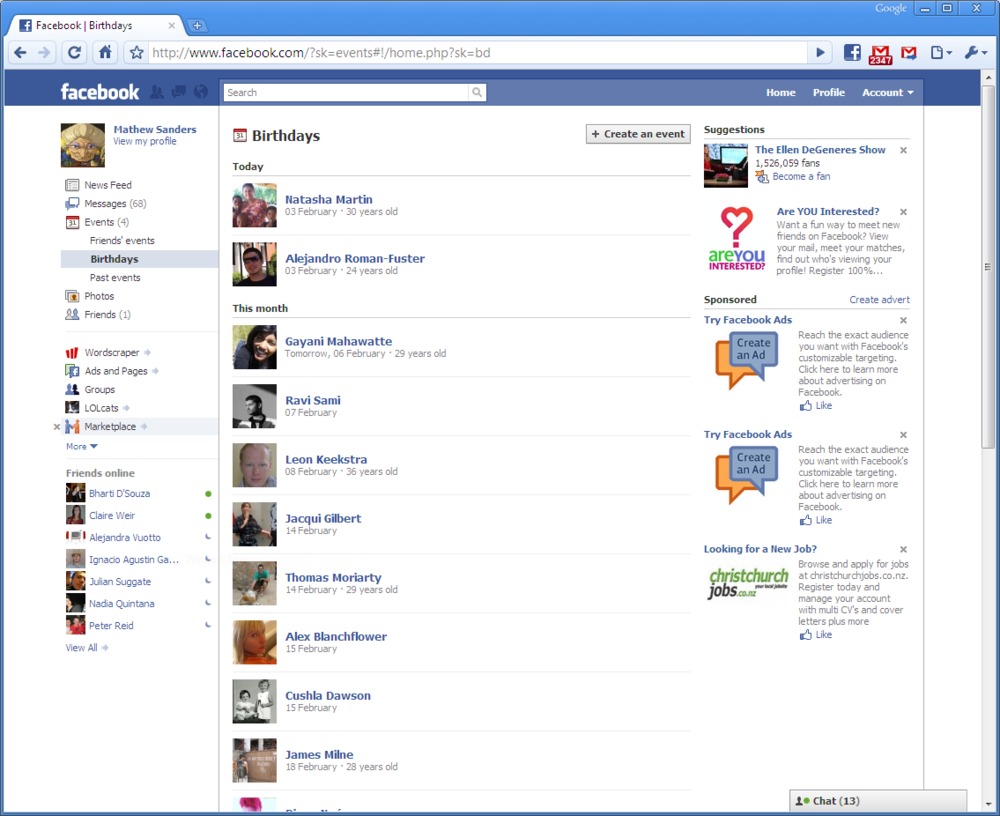Open Messages (68) in sidebar
Viewport: 1000px width, 816px height.
coord(115,204)
